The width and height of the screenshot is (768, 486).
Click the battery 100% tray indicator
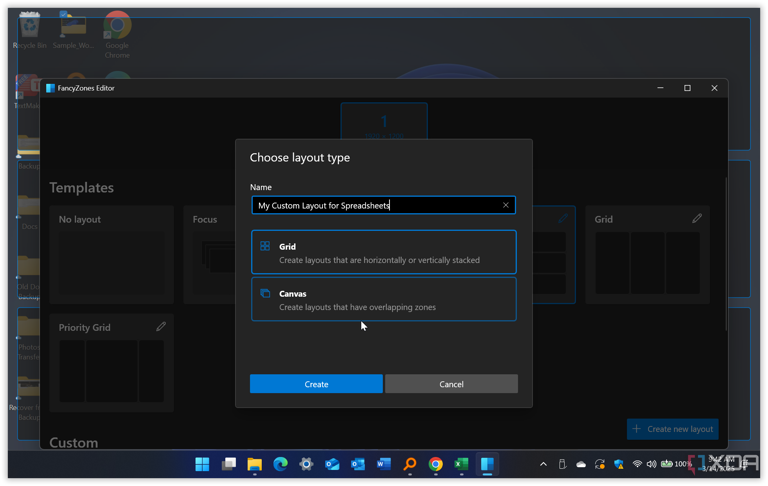[676, 463]
